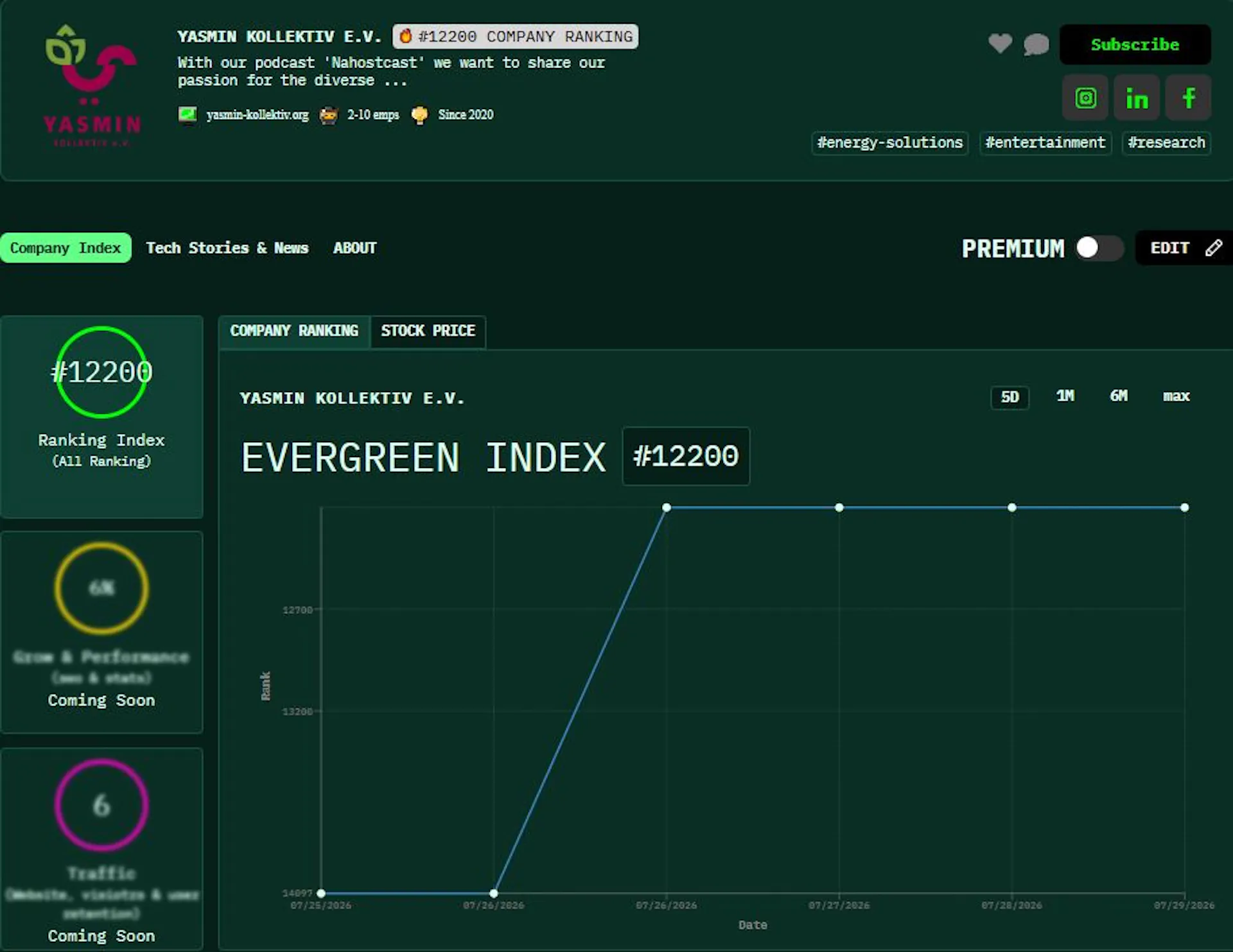Switch to the Company Index tab

tap(66, 248)
